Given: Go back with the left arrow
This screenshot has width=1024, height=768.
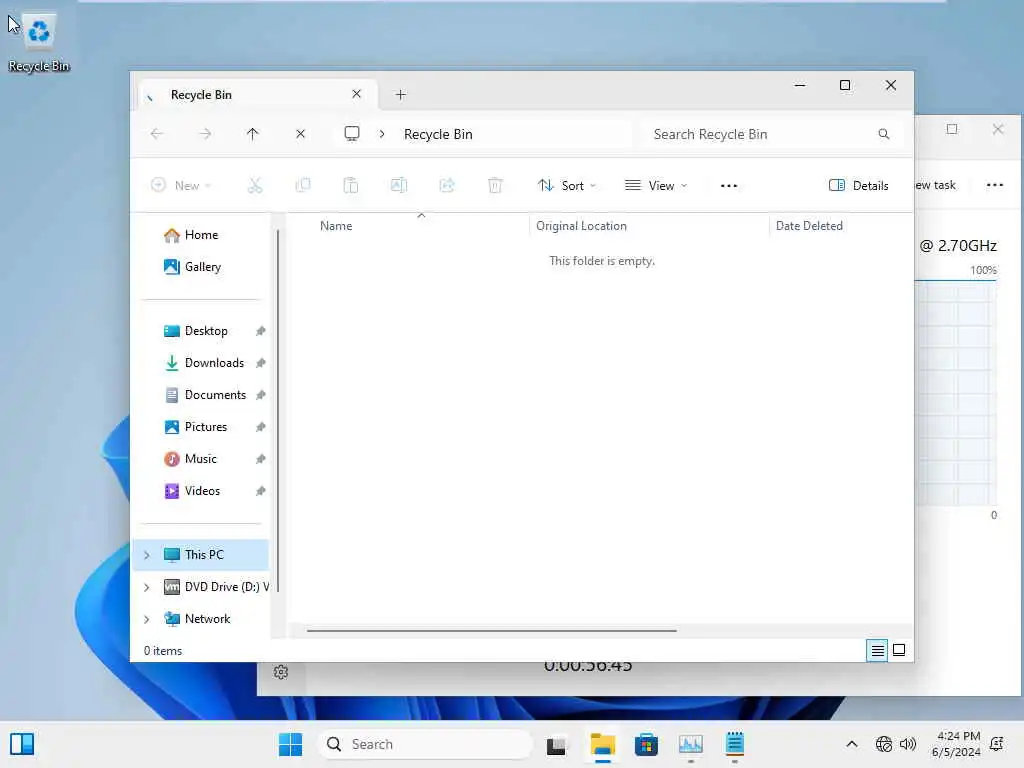Looking at the screenshot, I should coord(157,134).
